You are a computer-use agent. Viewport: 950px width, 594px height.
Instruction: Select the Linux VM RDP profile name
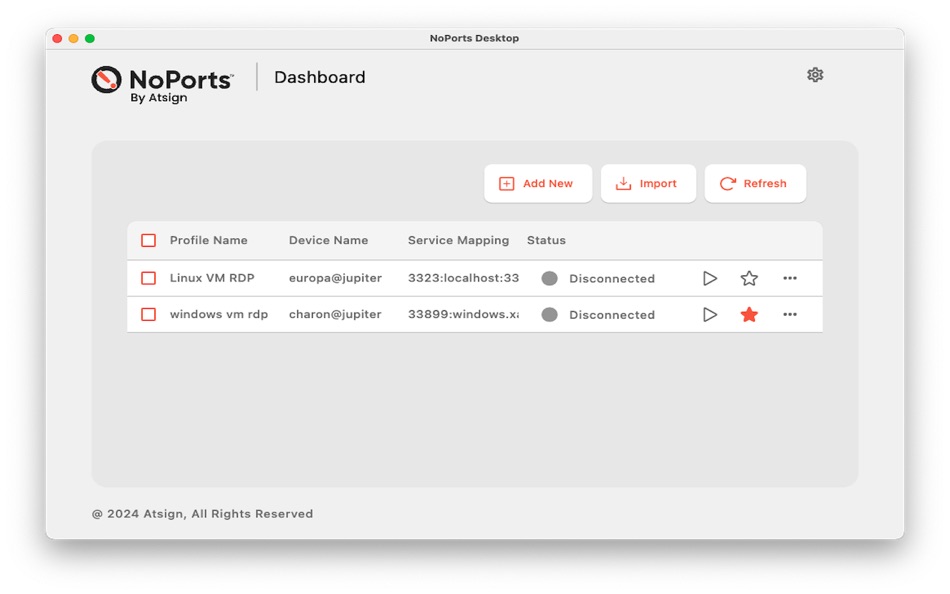pos(212,278)
